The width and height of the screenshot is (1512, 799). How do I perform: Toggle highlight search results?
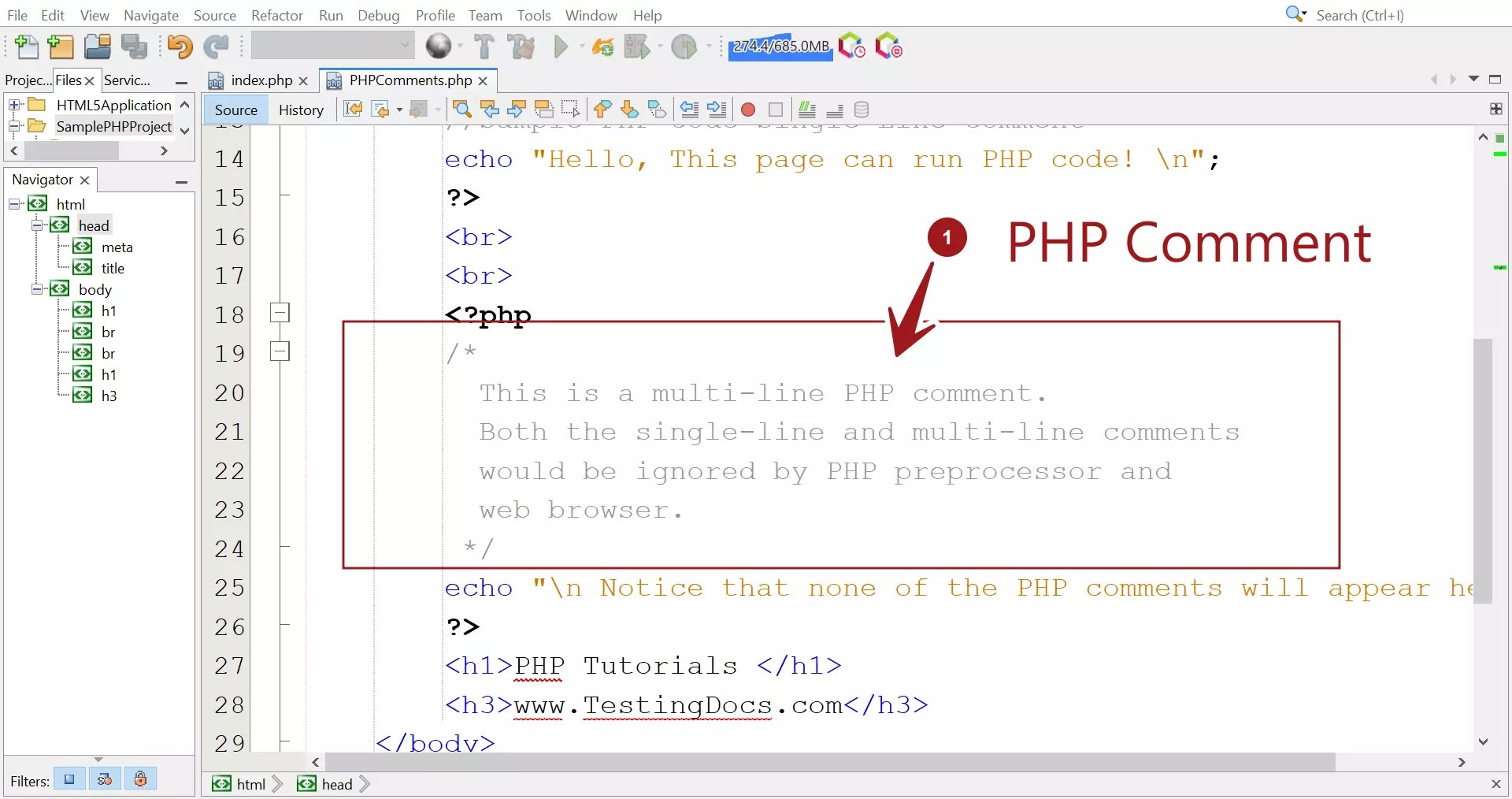tap(544, 110)
